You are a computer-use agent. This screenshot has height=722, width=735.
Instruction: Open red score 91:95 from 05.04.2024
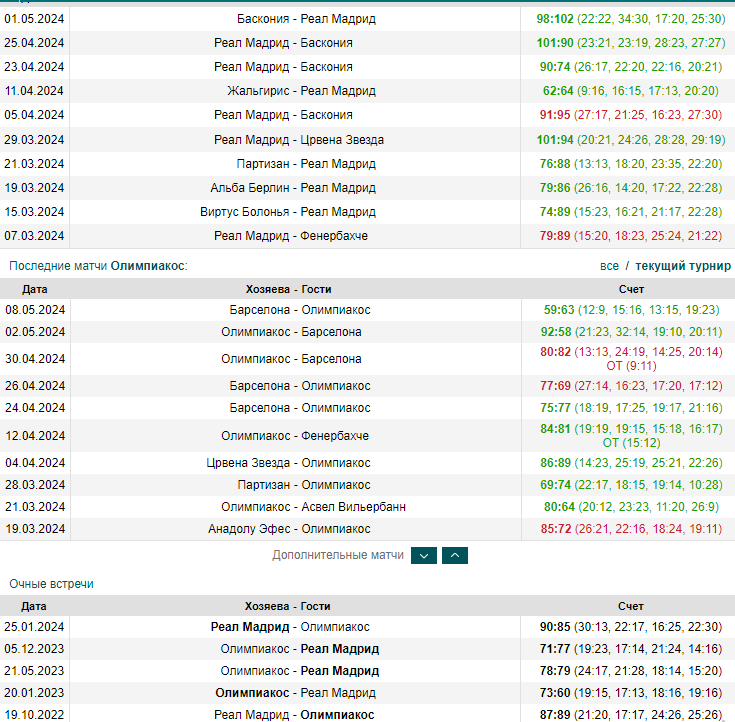(x=555, y=114)
